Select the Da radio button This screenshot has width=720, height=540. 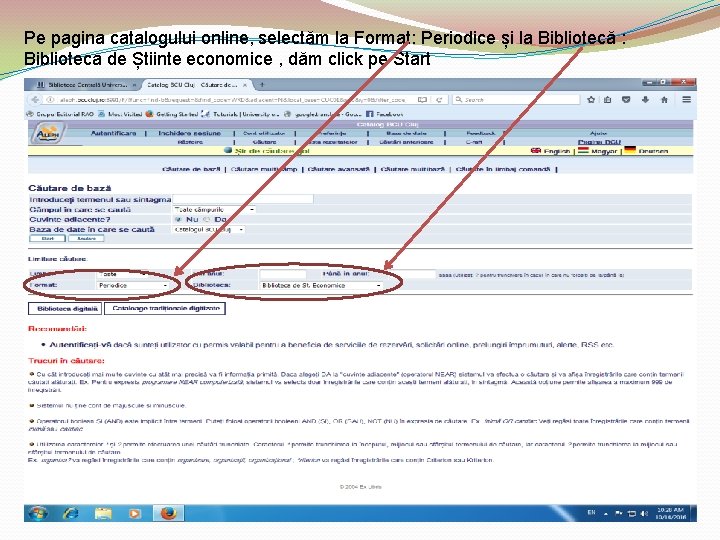coord(206,219)
